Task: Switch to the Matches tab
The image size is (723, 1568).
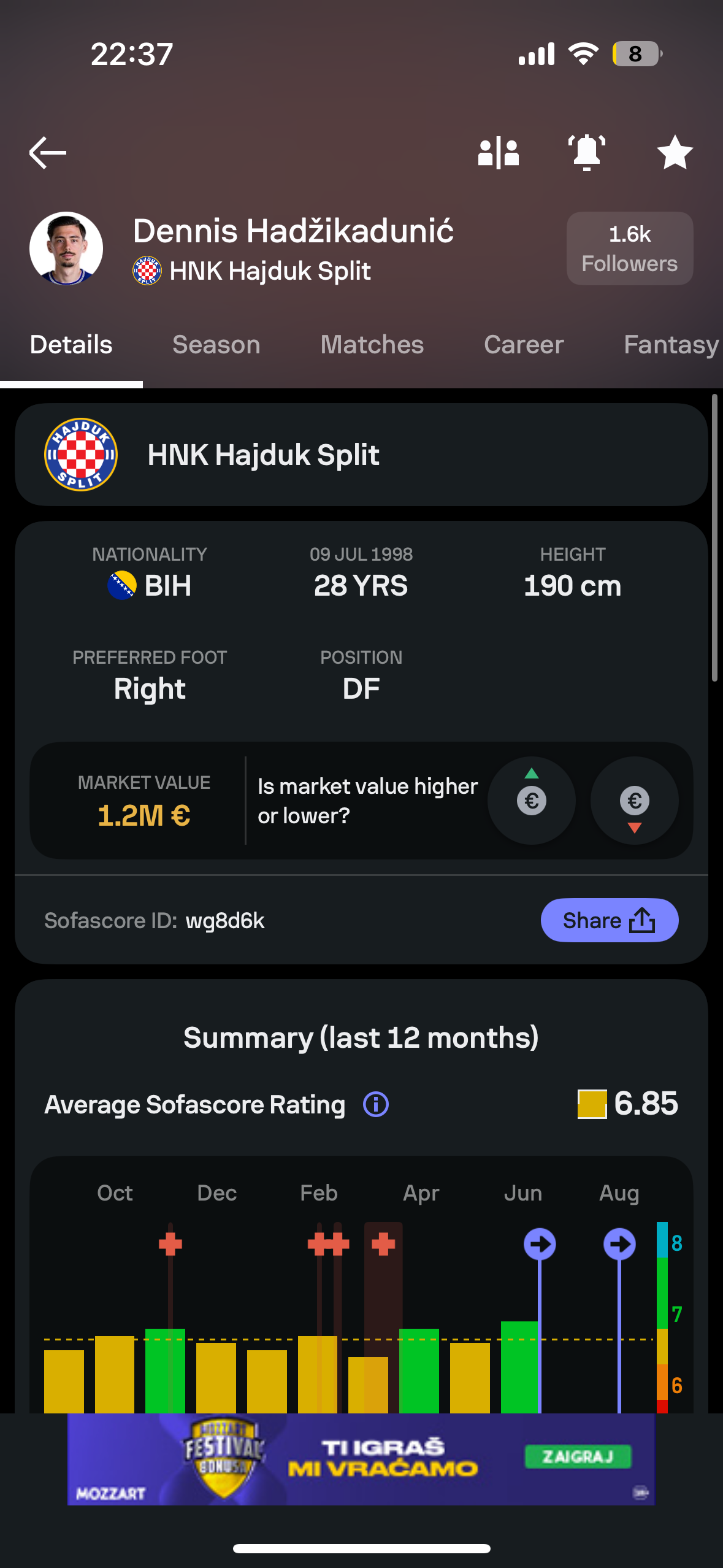Action: (x=372, y=344)
